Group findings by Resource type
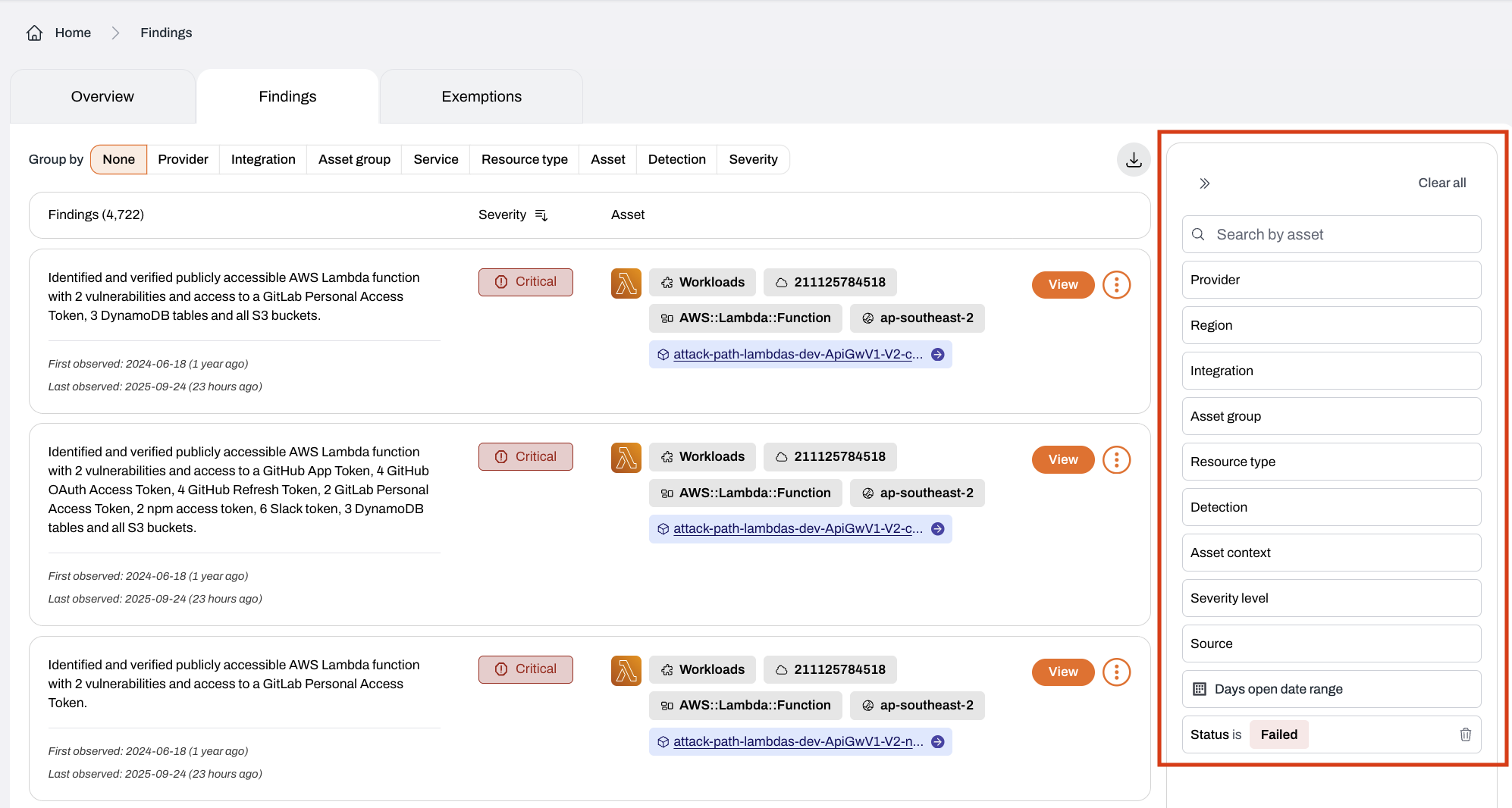 coord(525,159)
